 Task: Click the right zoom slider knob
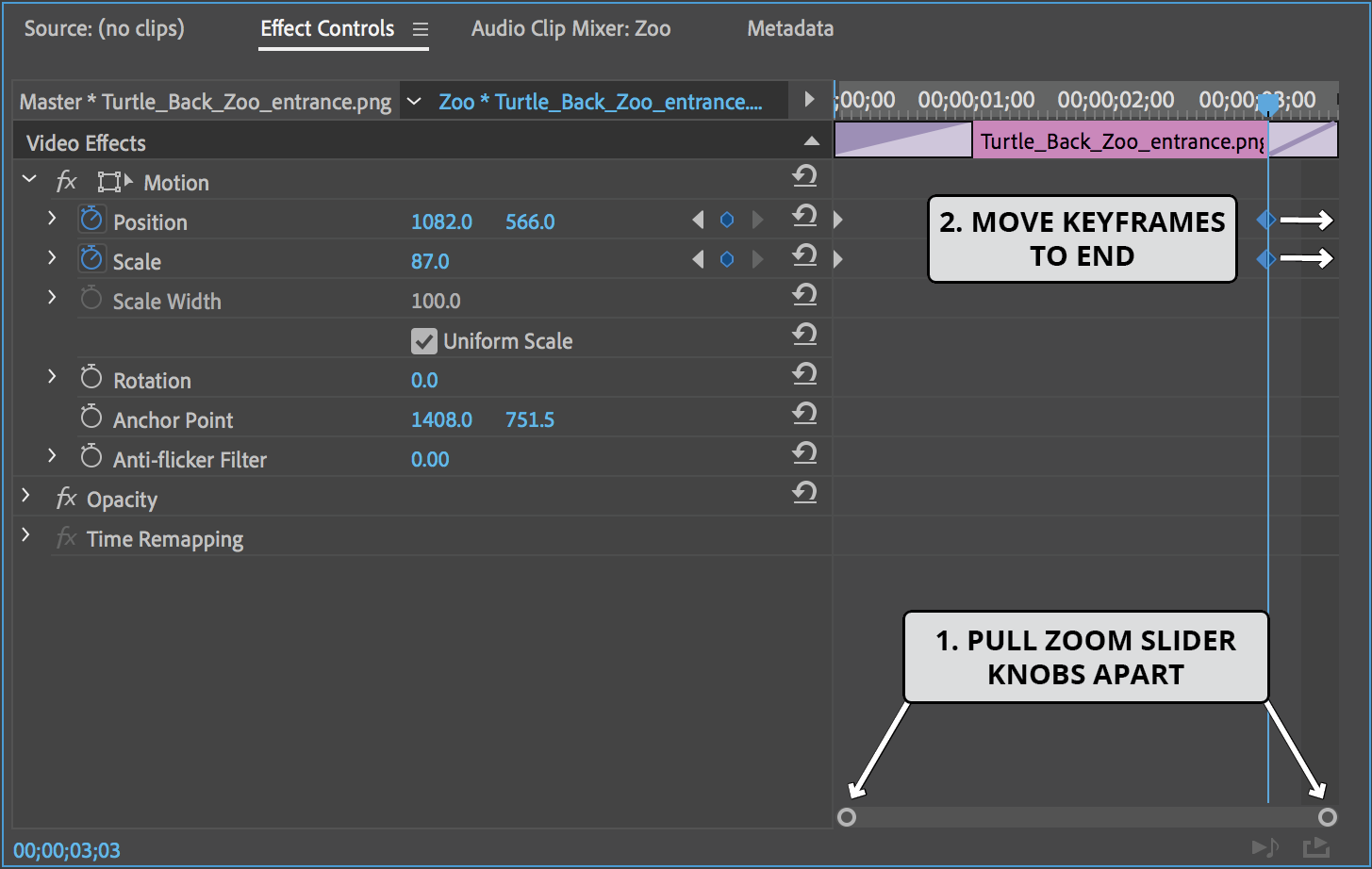(1328, 817)
